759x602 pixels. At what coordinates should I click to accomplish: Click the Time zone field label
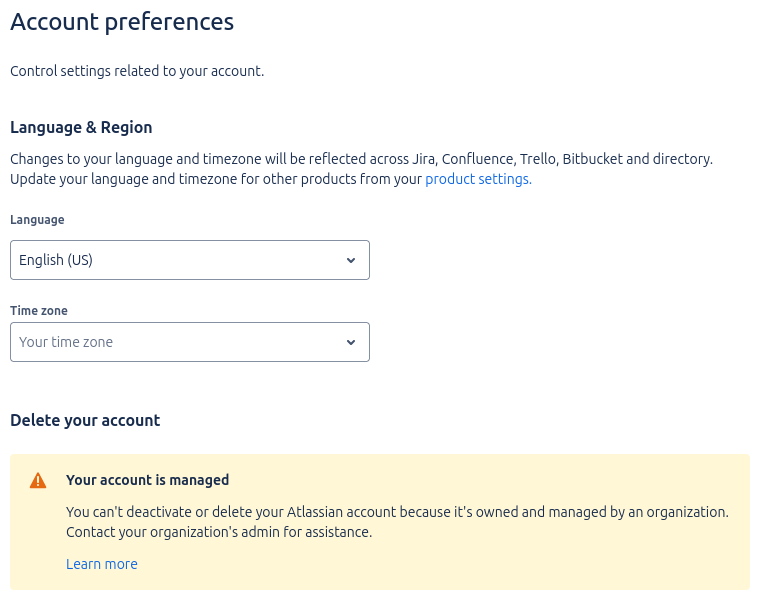click(x=39, y=311)
